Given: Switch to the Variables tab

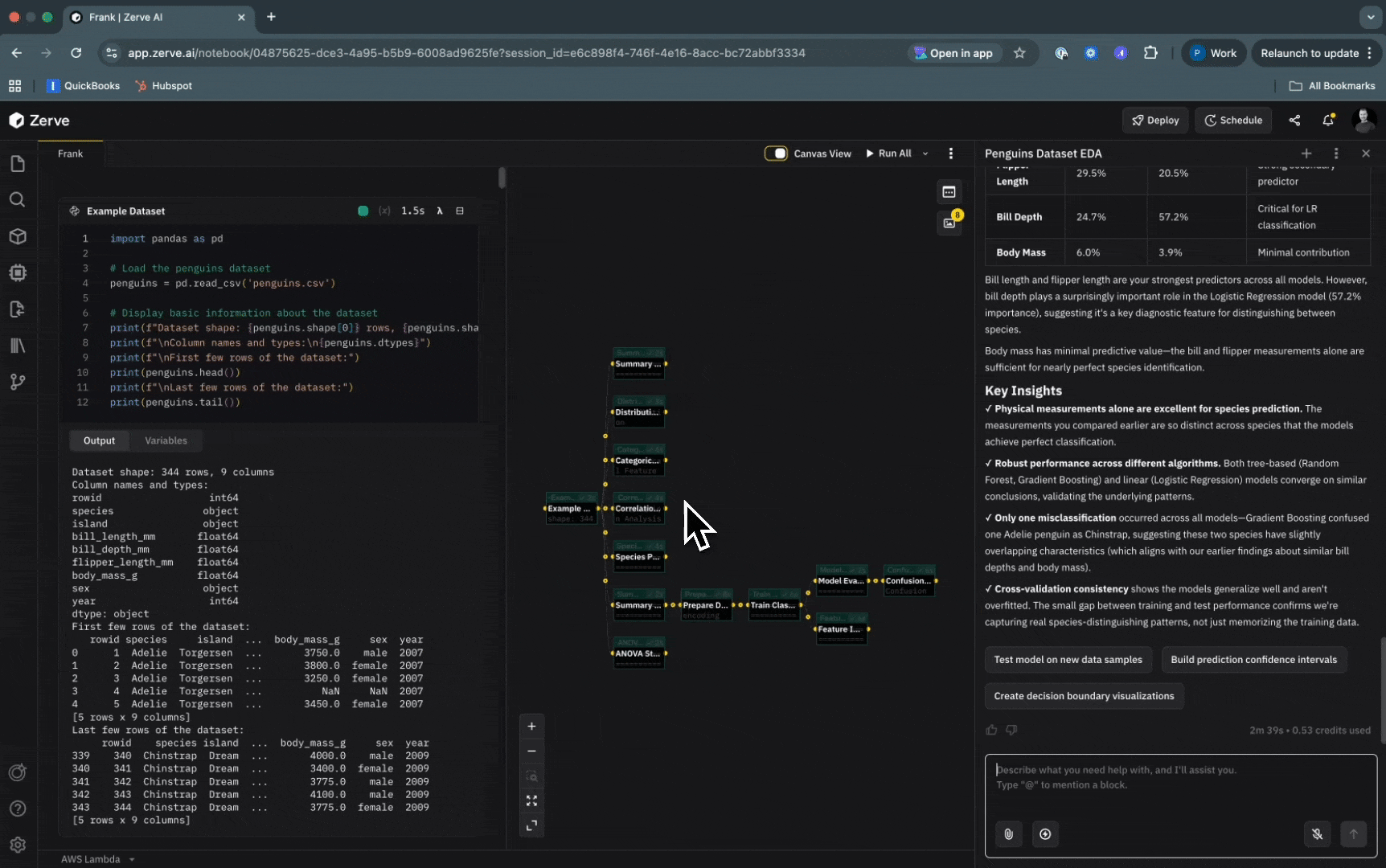Looking at the screenshot, I should click(166, 440).
